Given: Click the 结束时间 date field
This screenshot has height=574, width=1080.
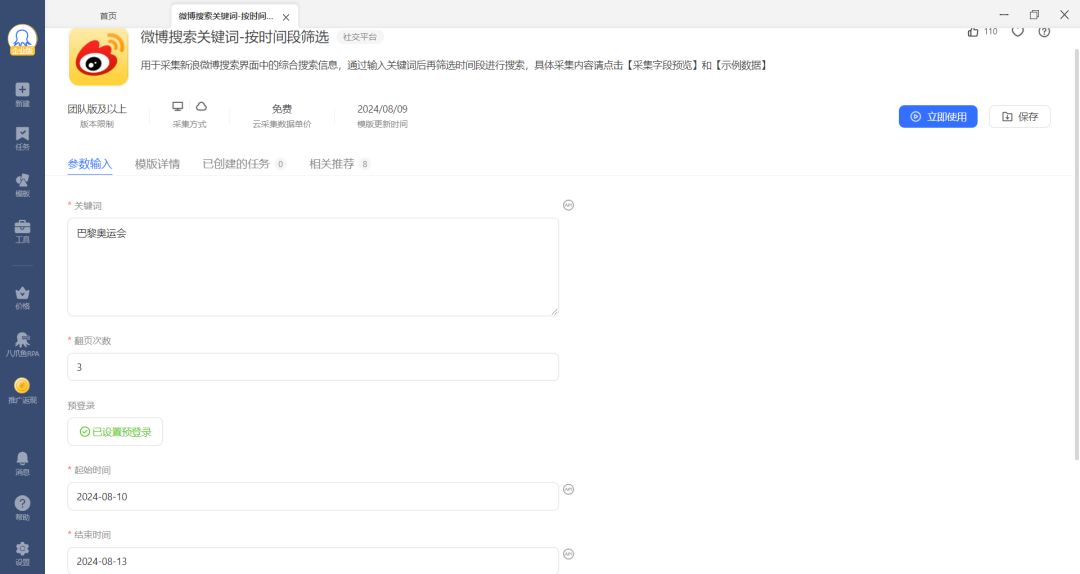Looking at the screenshot, I should click(313, 560).
